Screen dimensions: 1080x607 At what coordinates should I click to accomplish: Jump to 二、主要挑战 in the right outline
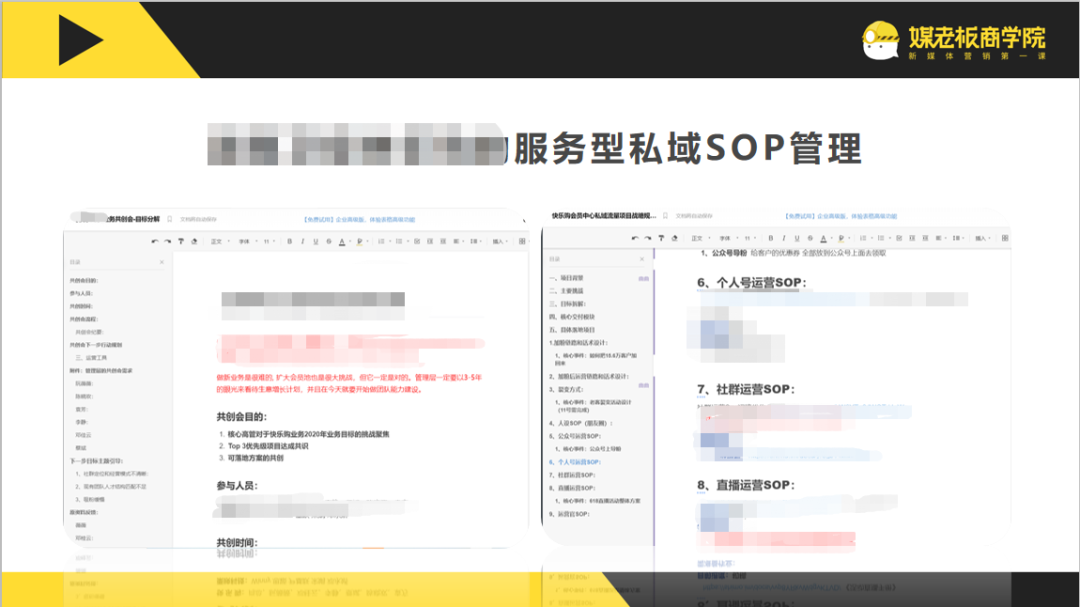pyautogui.click(x=566, y=291)
